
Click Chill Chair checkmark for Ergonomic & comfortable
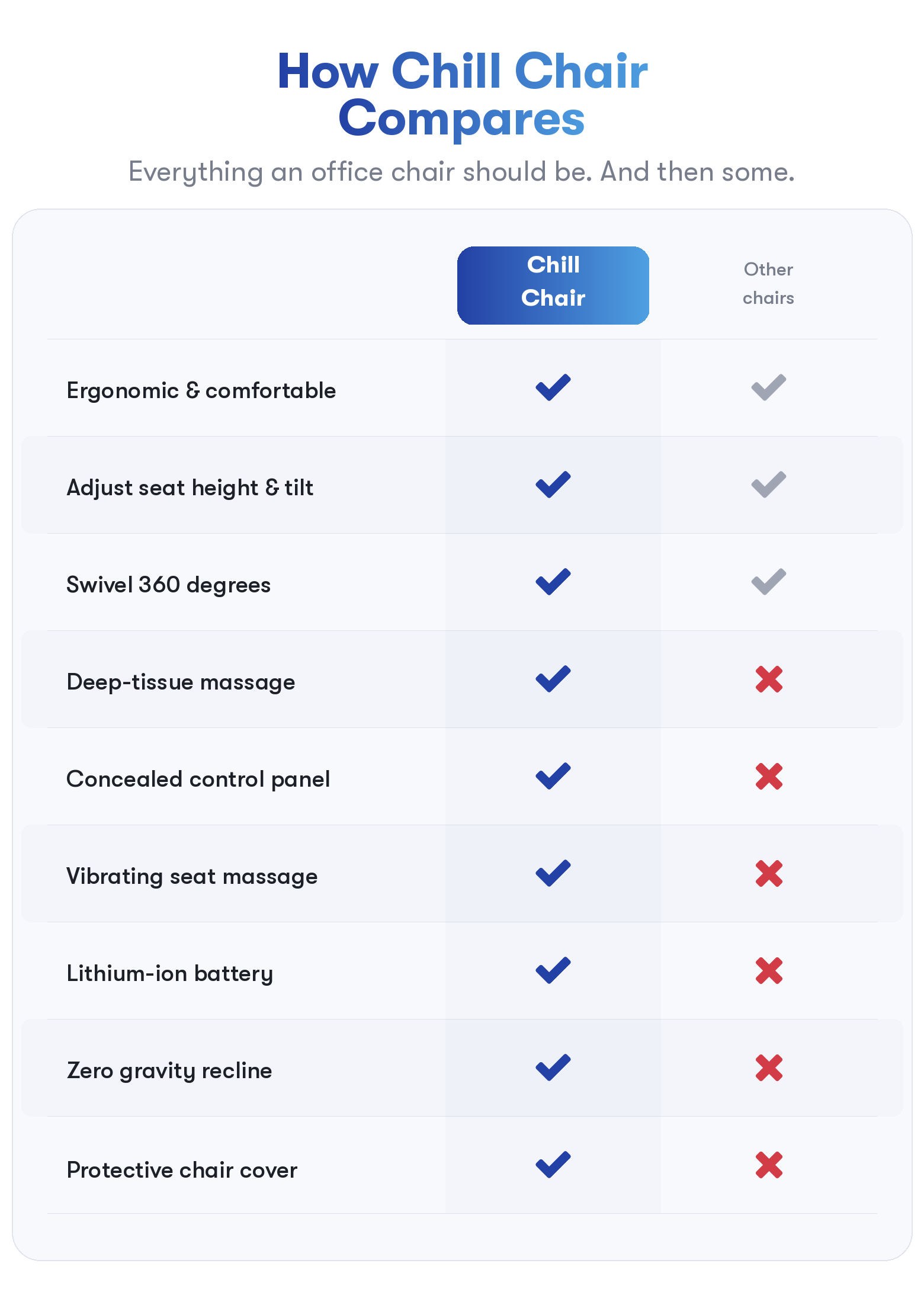(x=553, y=388)
